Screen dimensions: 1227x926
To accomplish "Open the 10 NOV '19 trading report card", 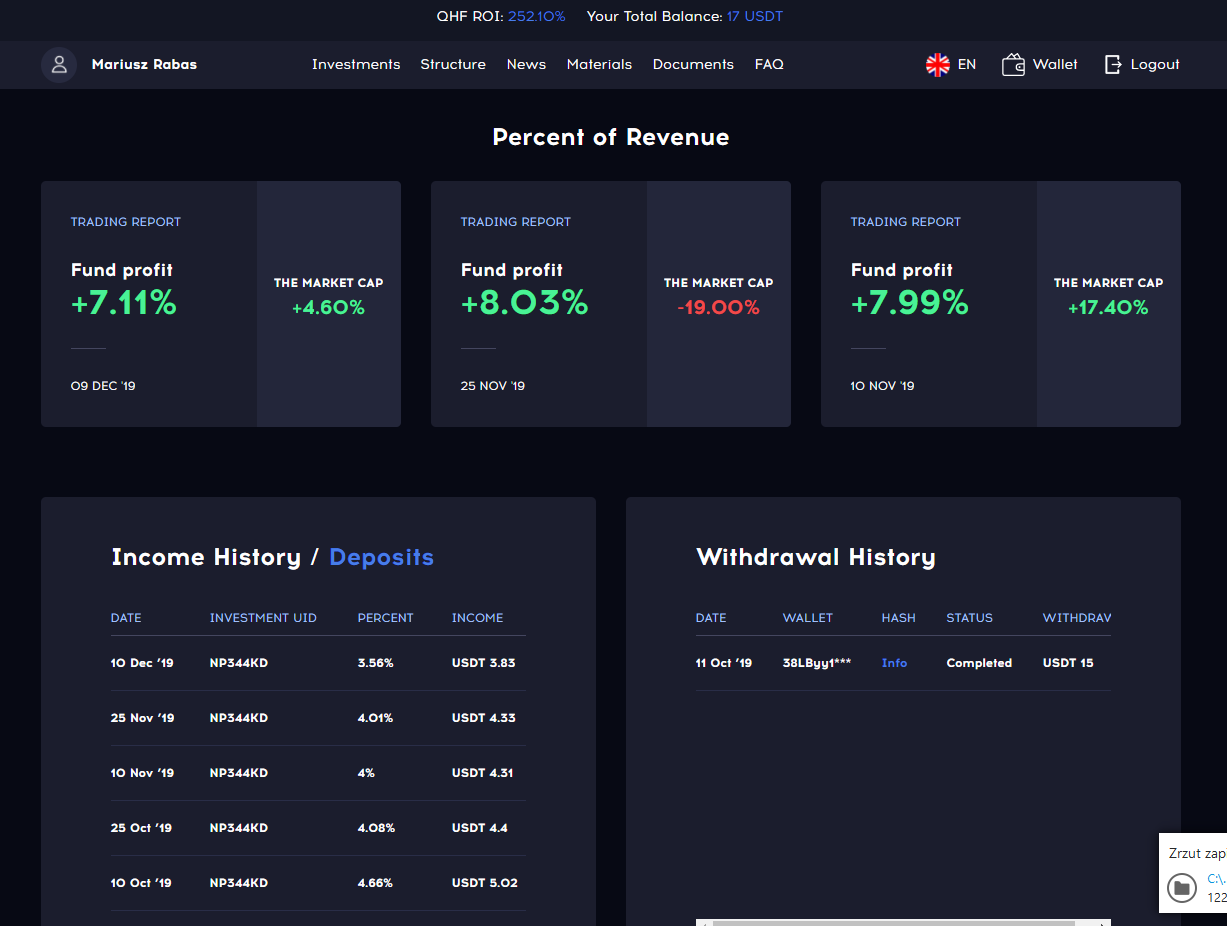I will [1001, 304].
